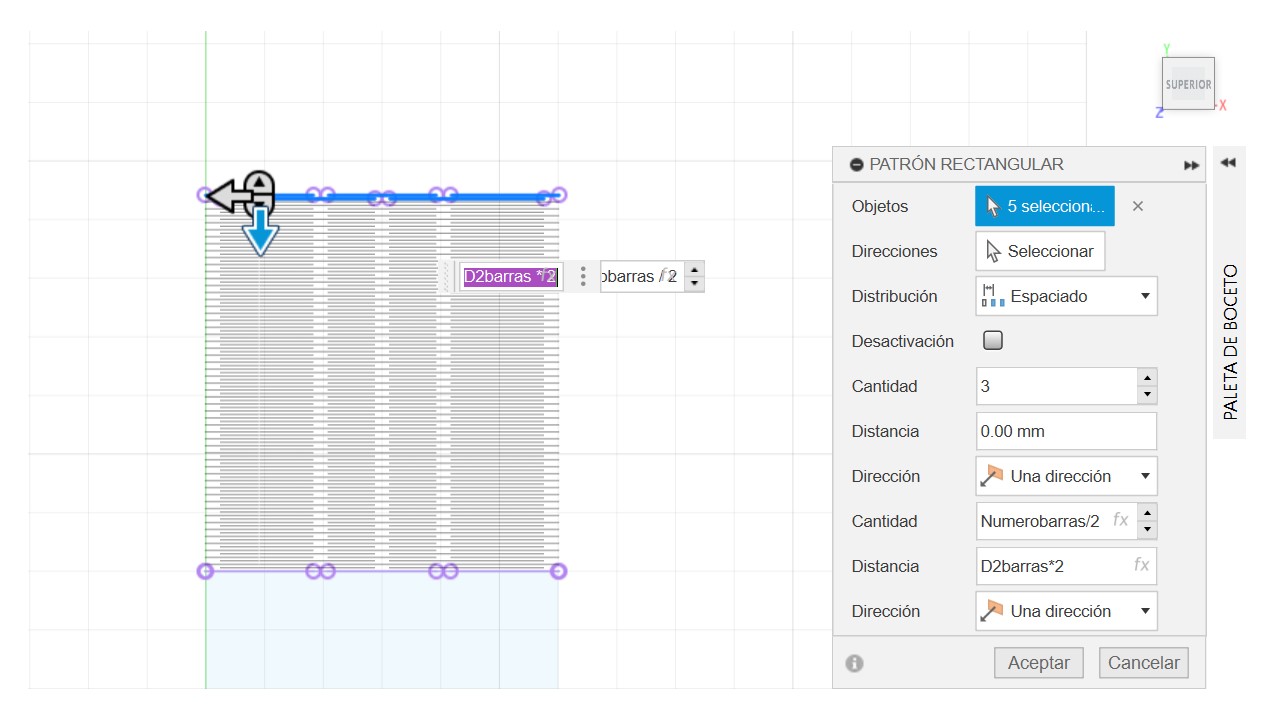The image size is (1280, 720).
Task: Collapse the Patrón Rectangular dialog with the minus icon
Action: tap(856, 165)
